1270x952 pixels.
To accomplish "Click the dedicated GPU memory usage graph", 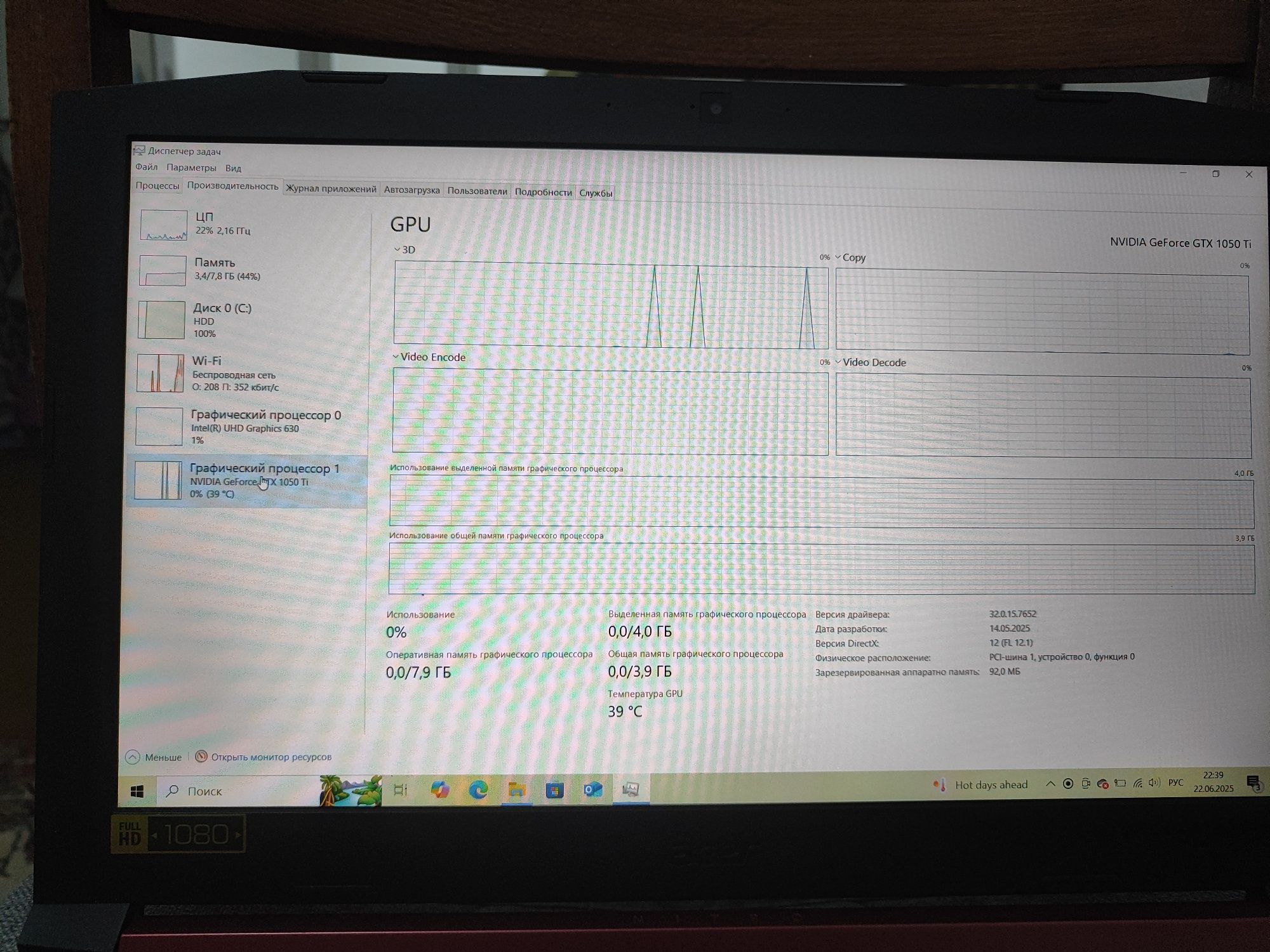I will [822, 503].
